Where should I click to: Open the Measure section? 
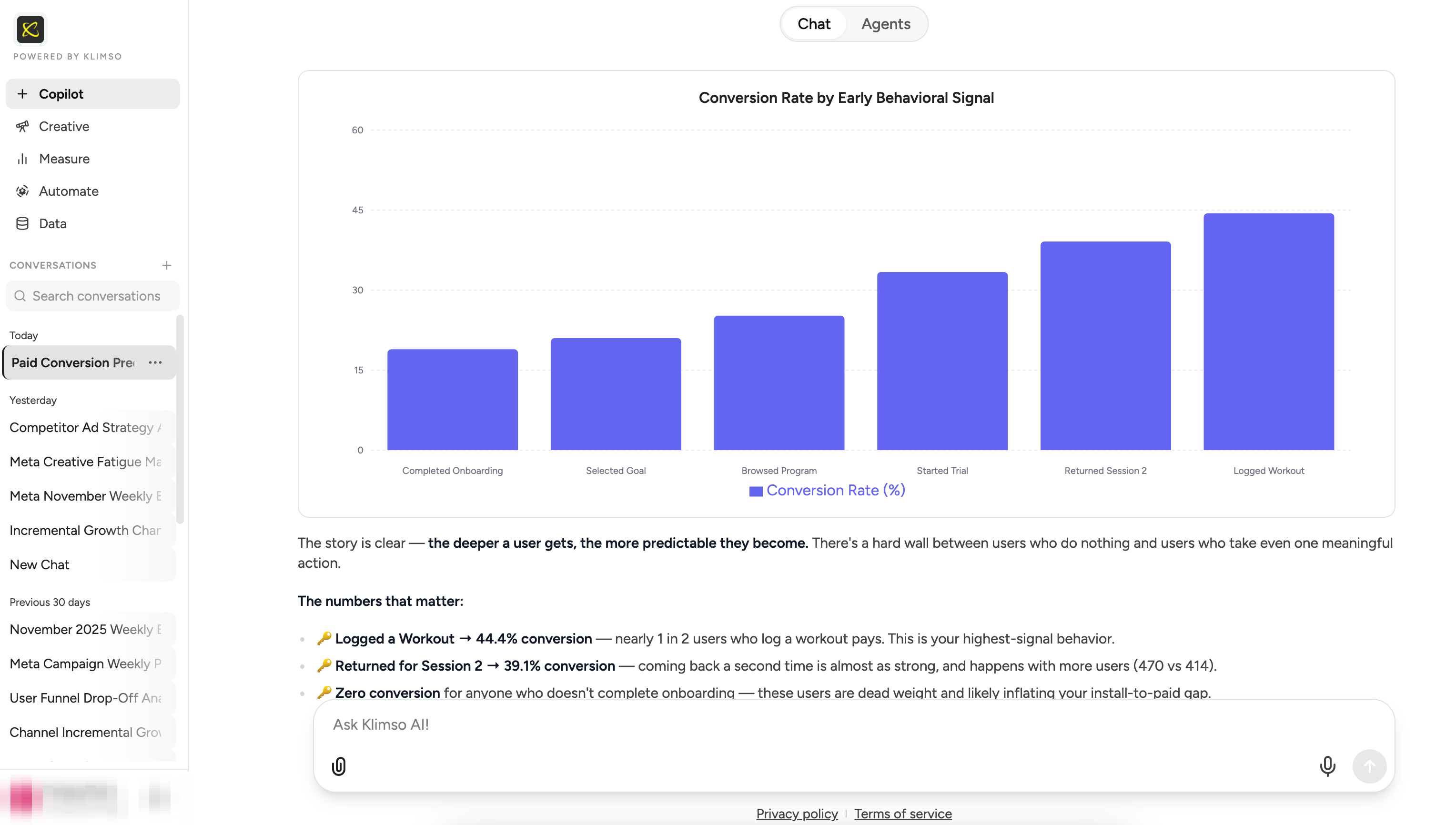[92, 159]
